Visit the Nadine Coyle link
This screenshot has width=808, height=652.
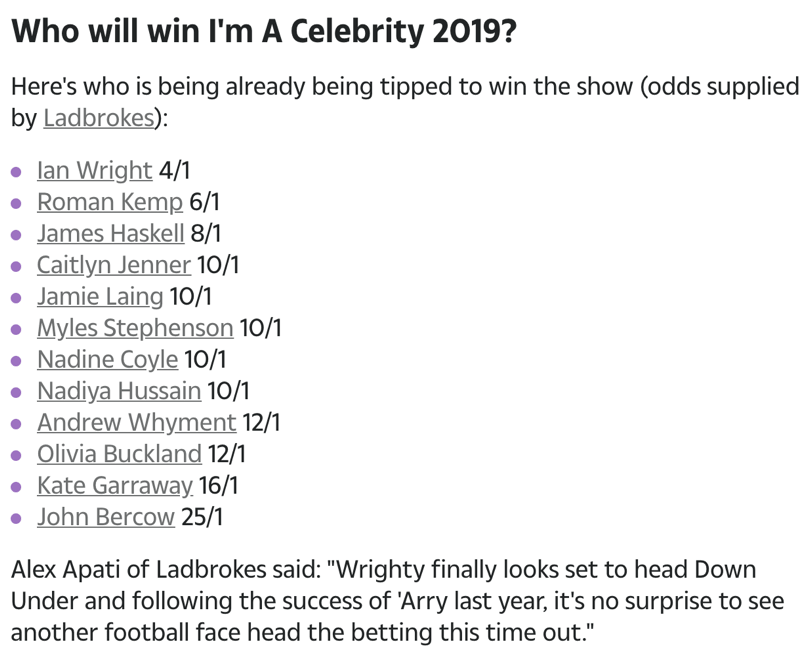click(x=108, y=359)
